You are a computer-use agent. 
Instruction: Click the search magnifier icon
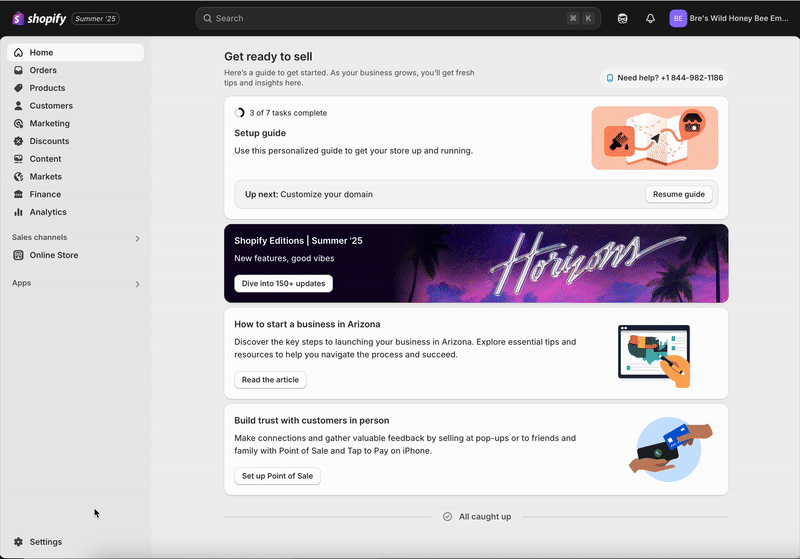click(x=208, y=18)
